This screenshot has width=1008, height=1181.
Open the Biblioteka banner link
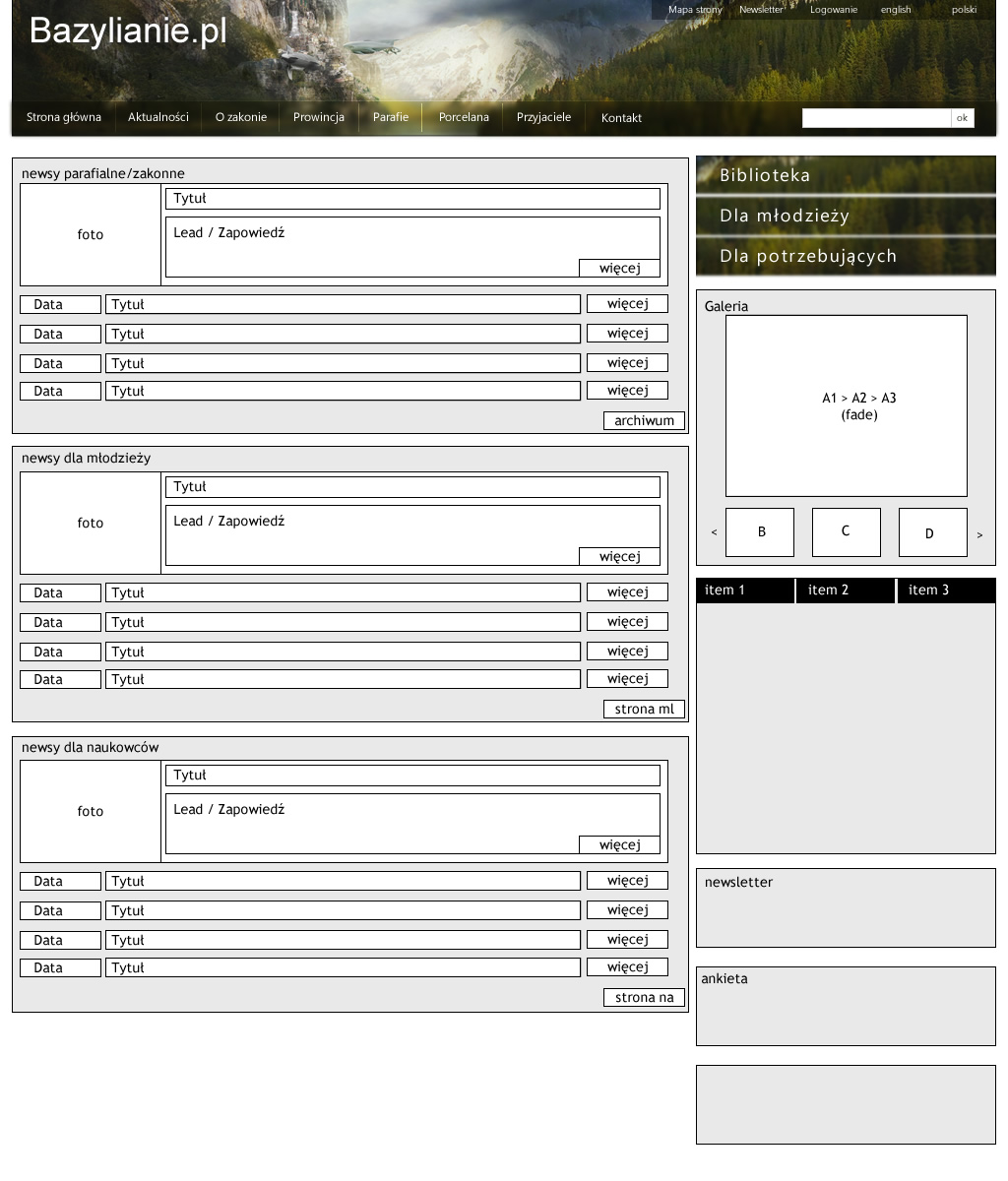coord(846,175)
